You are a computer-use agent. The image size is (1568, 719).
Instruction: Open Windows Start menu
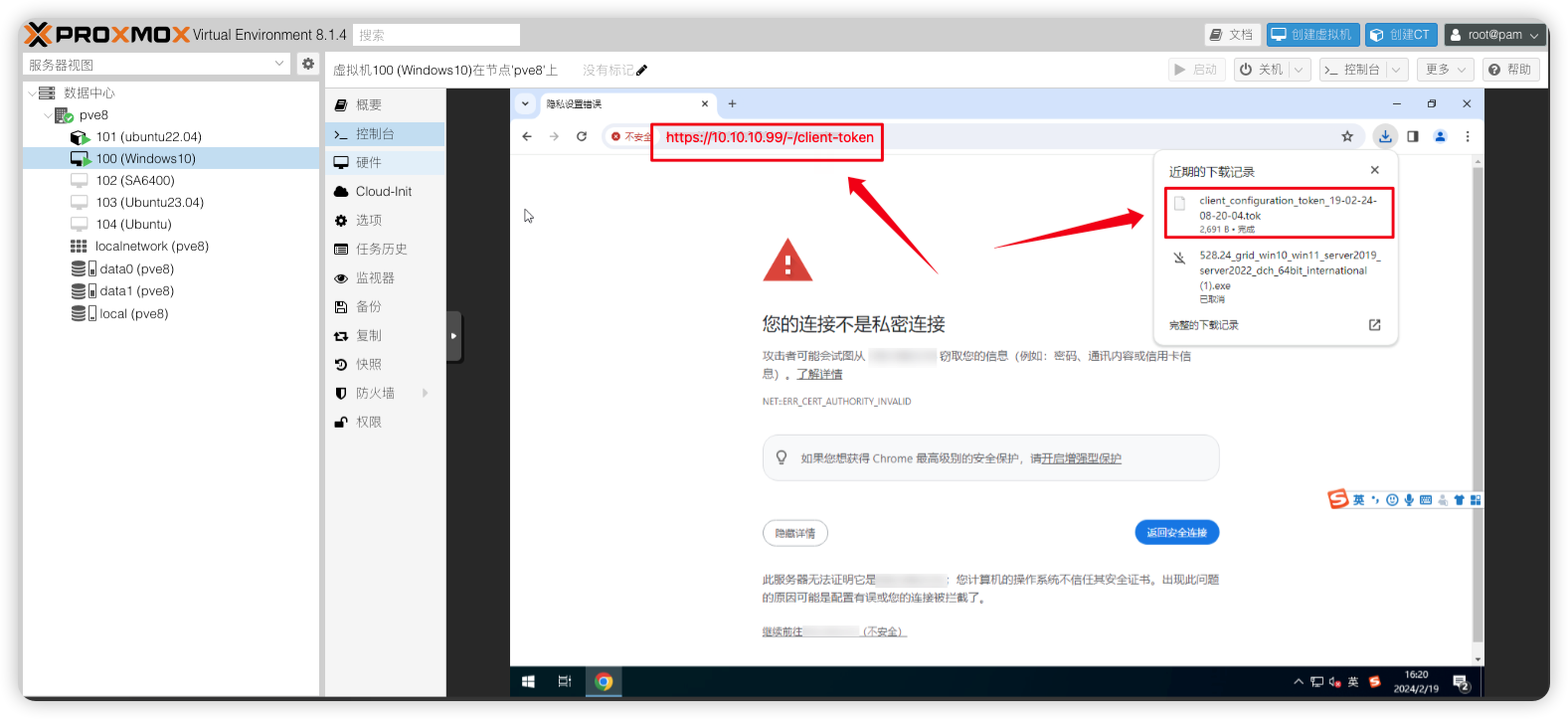click(x=528, y=681)
